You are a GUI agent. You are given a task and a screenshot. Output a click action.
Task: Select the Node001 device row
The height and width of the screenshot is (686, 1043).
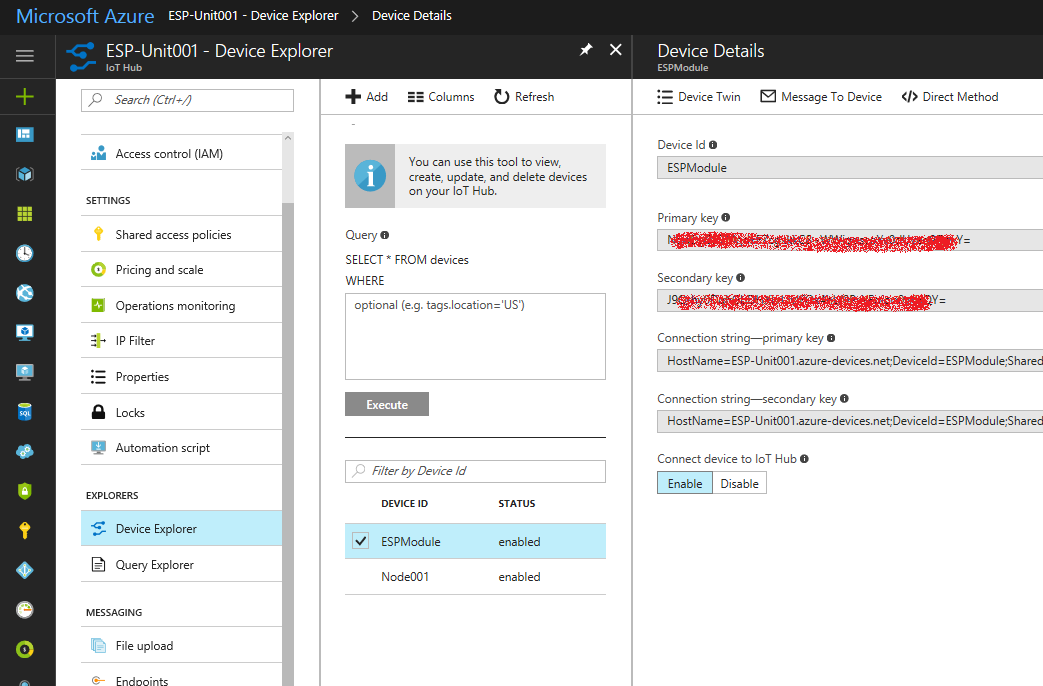(x=475, y=577)
